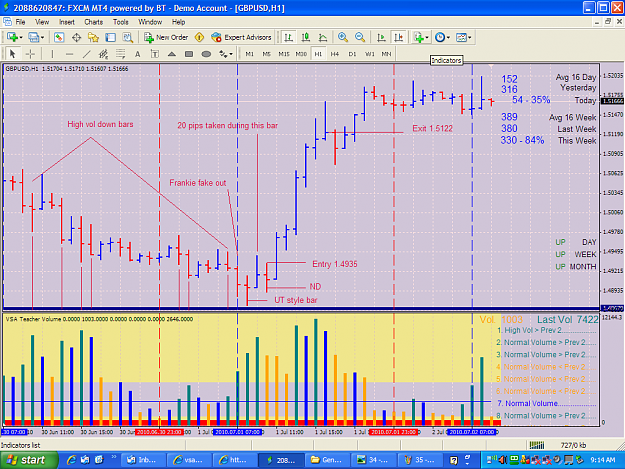Open the Windows start button
625x469 pixels.
coord(29,460)
